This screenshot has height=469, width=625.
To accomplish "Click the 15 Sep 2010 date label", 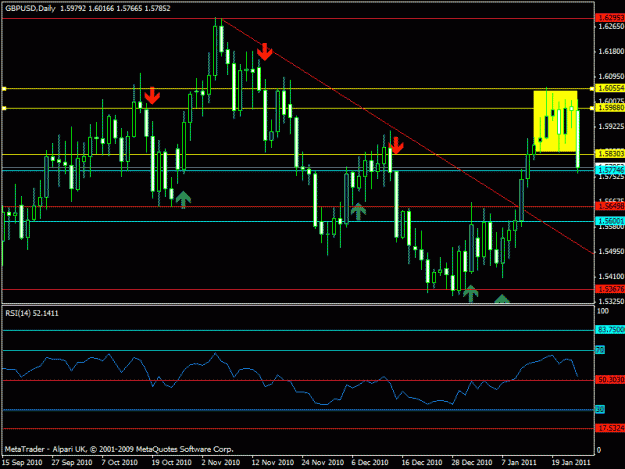I will tap(22, 463).
